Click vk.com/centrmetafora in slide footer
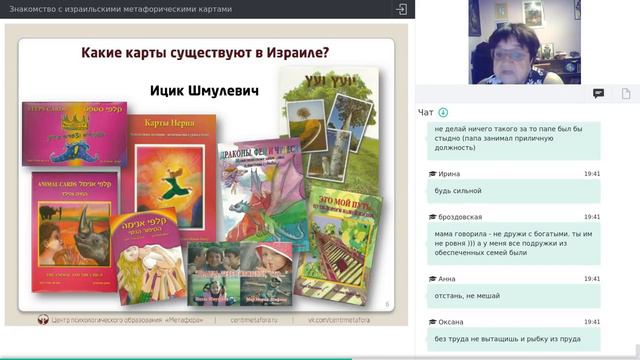This screenshot has width=640, height=360. coord(339,320)
